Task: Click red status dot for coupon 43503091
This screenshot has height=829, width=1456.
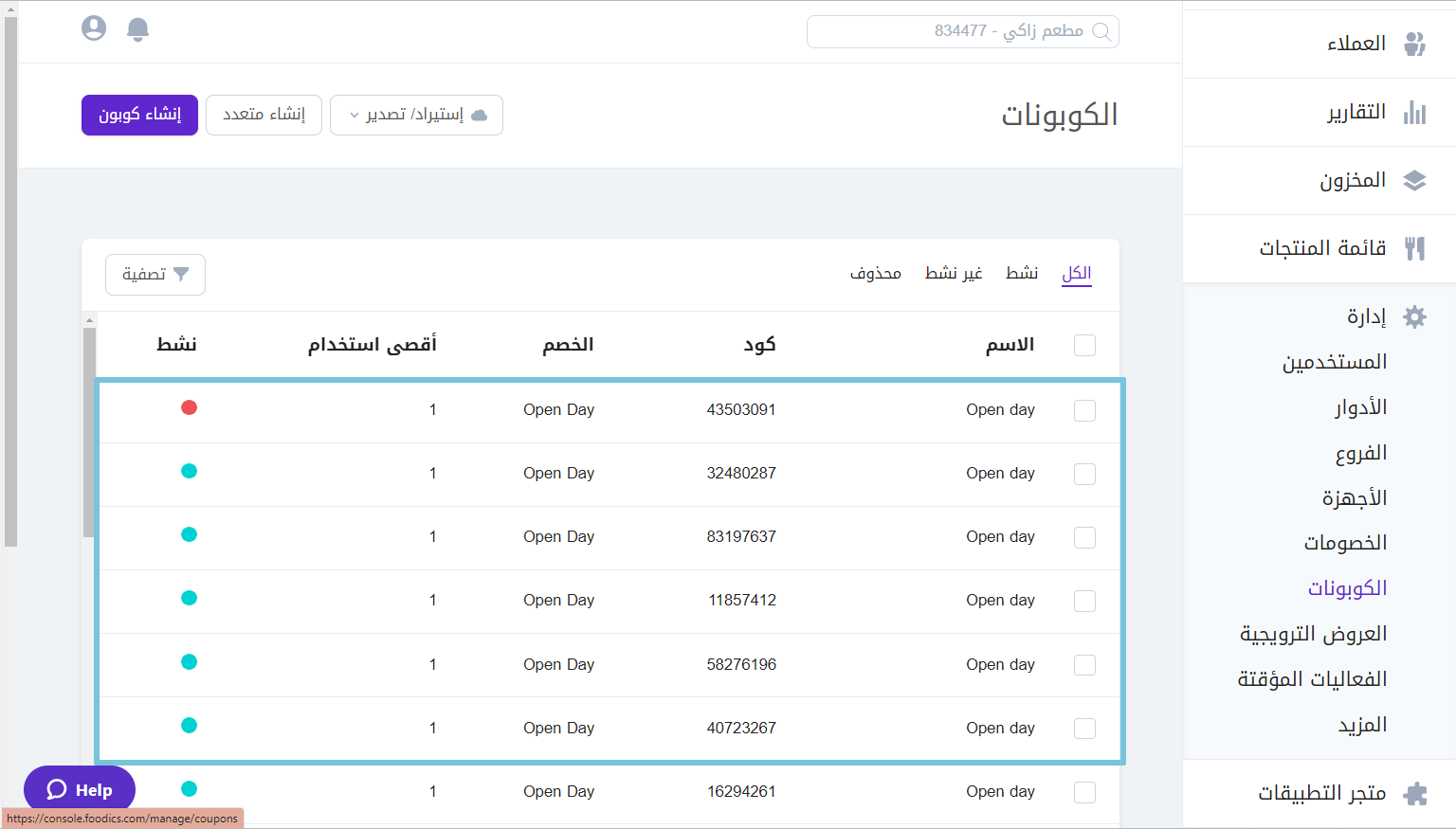Action: 190,407
